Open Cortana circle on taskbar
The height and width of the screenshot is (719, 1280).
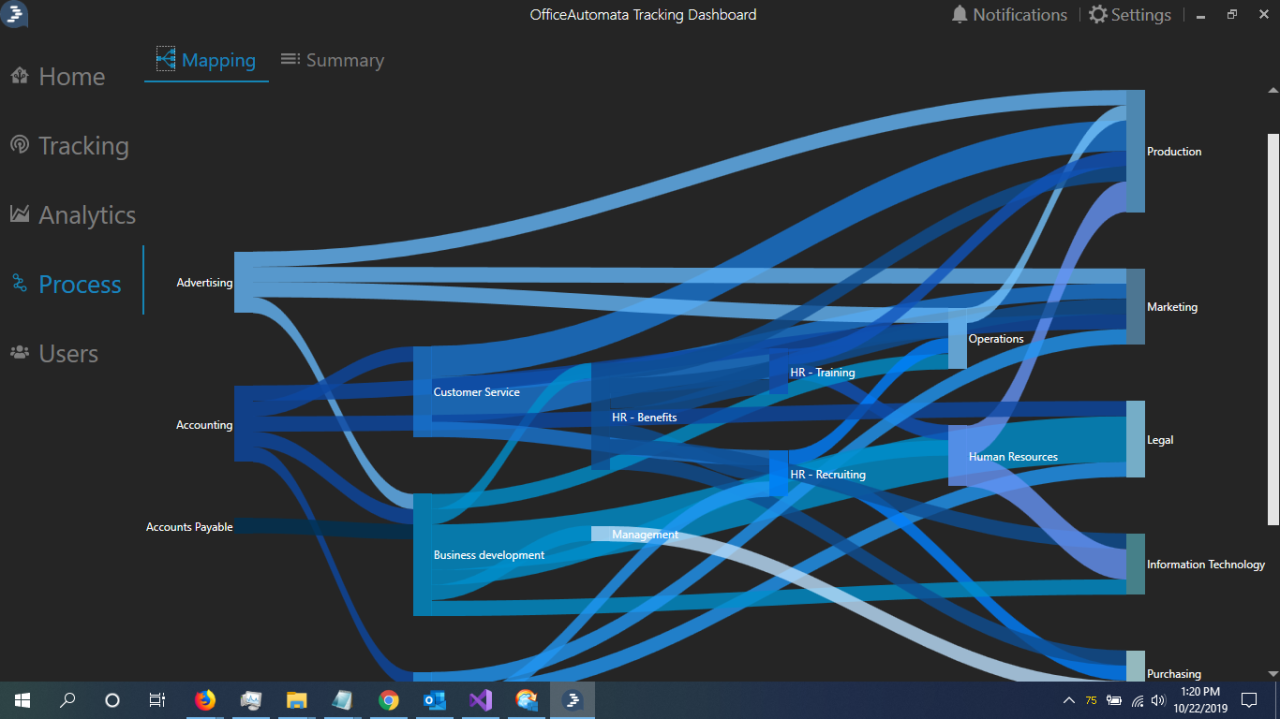coord(112,700)
